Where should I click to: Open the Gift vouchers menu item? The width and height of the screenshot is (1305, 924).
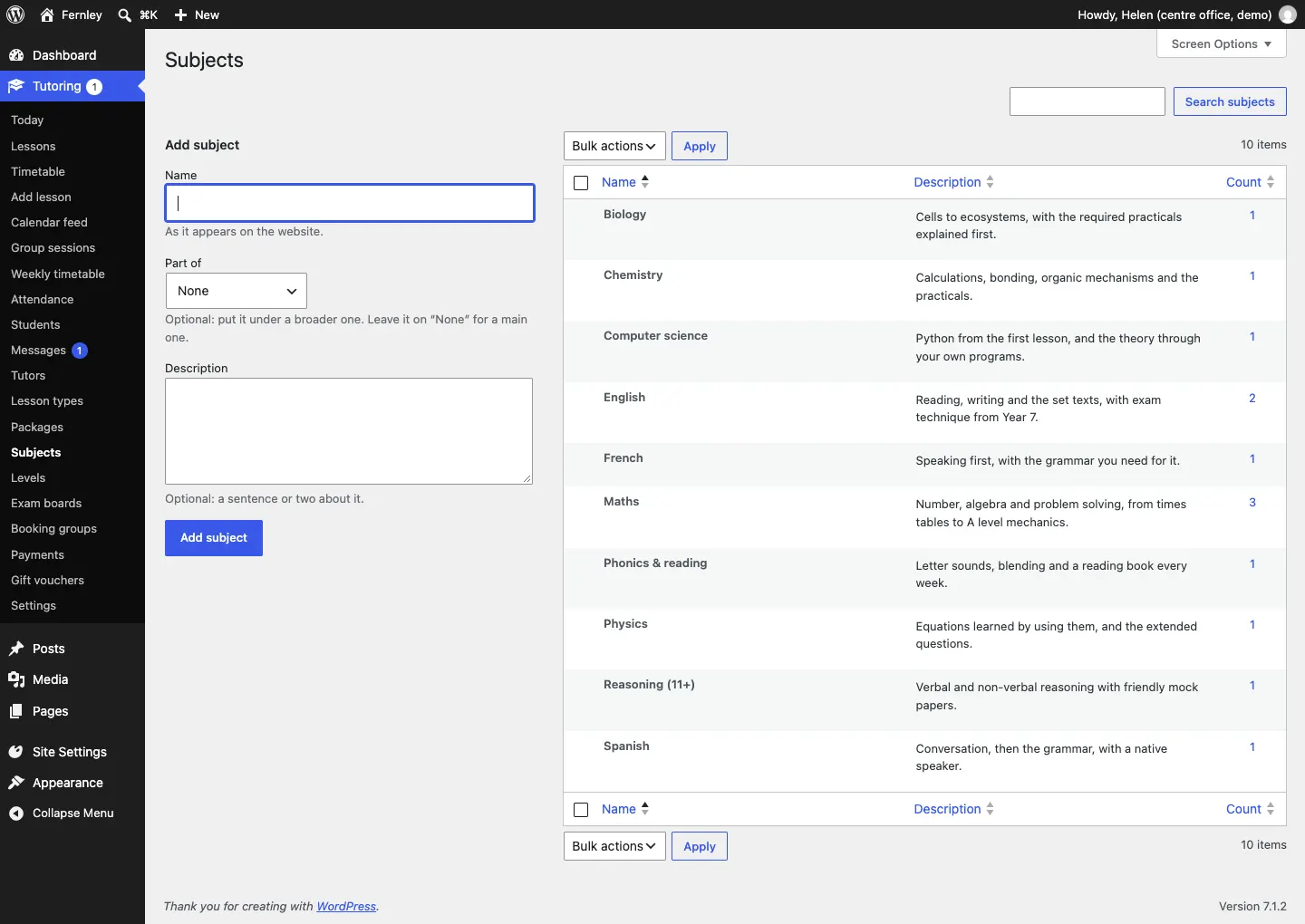click(x=47, y=580)
